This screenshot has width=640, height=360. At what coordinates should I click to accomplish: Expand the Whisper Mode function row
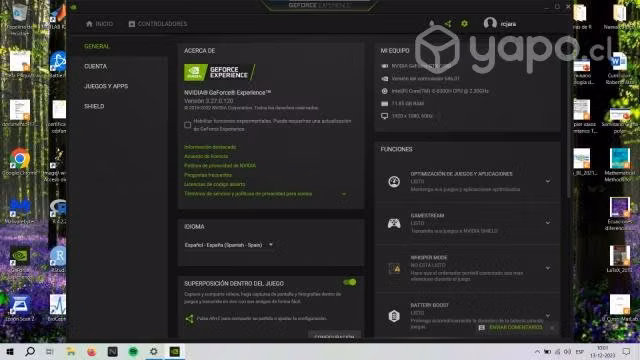tap(548, 268)
